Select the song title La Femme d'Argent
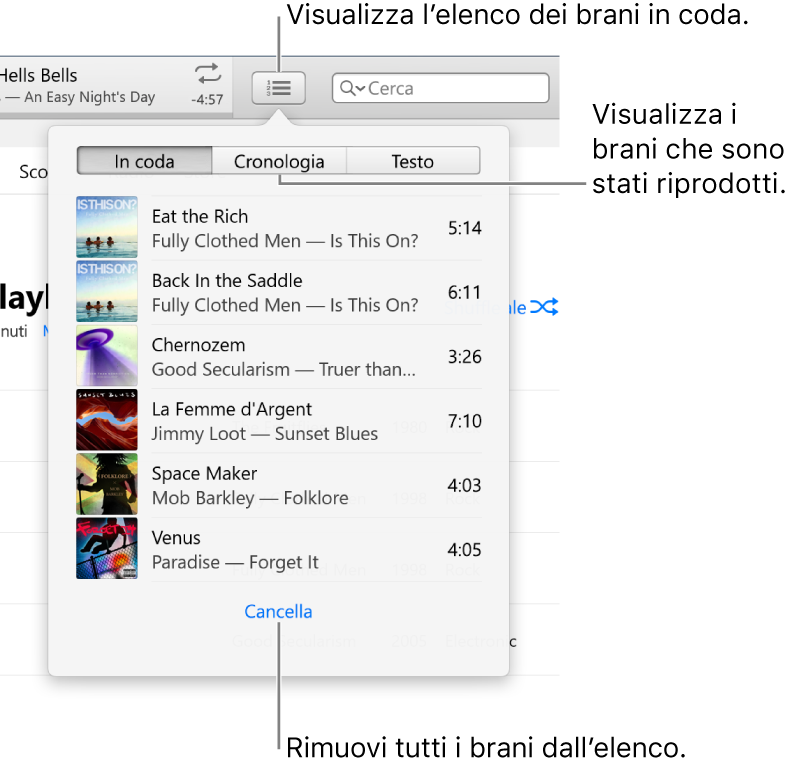793x763 pixels. (x=232, y=409)
